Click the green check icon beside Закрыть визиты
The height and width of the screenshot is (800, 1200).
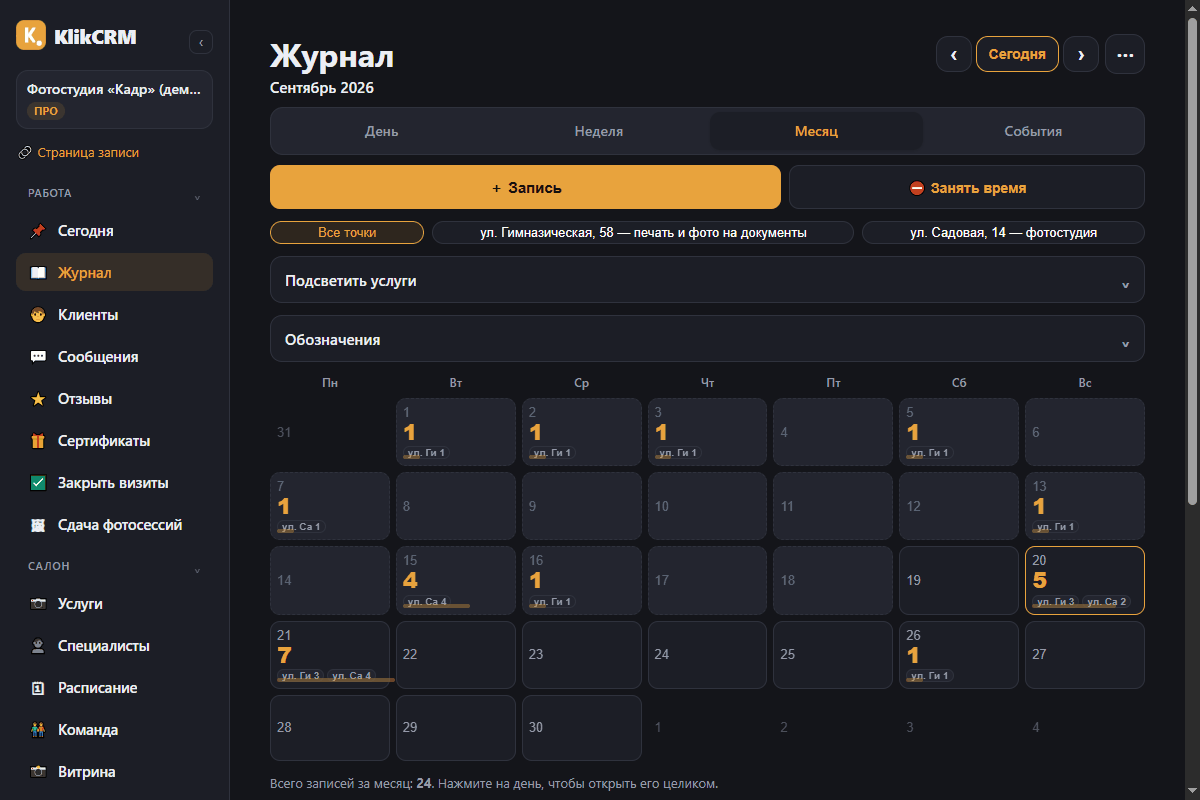[38, 483]
